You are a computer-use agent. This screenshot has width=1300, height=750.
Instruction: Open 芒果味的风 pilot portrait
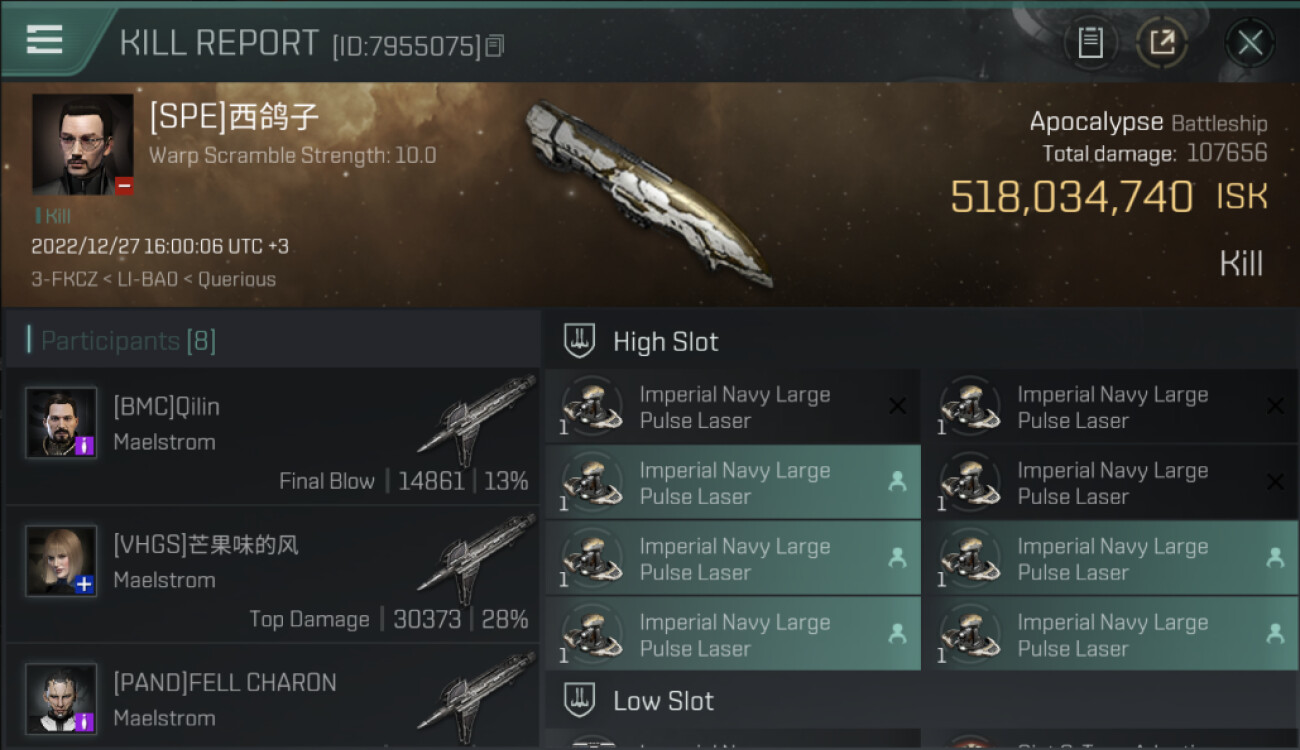point(61,561)
